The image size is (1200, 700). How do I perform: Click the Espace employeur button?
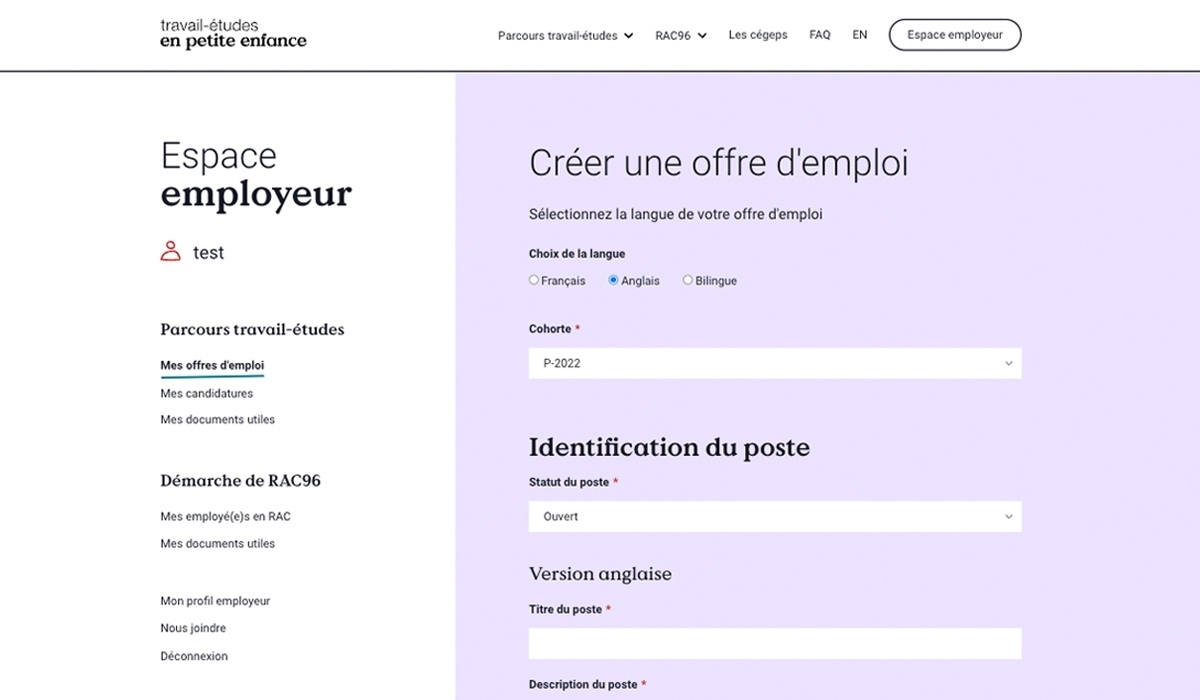955,35
